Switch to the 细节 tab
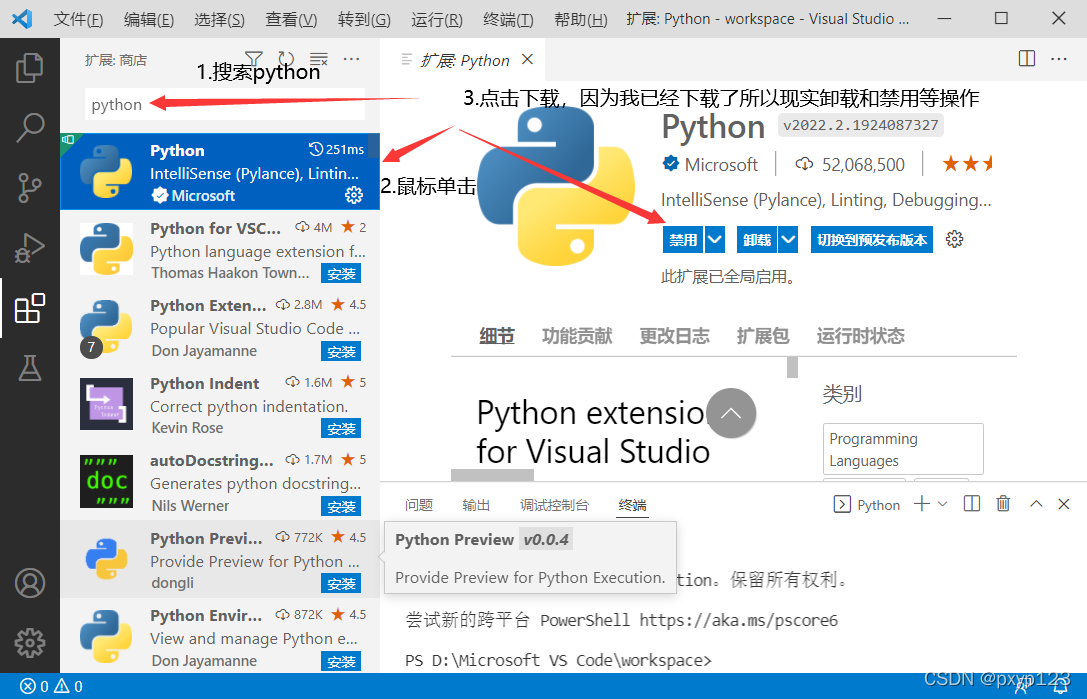This screenshot has height=699, width=1087. tap(496, 336)
